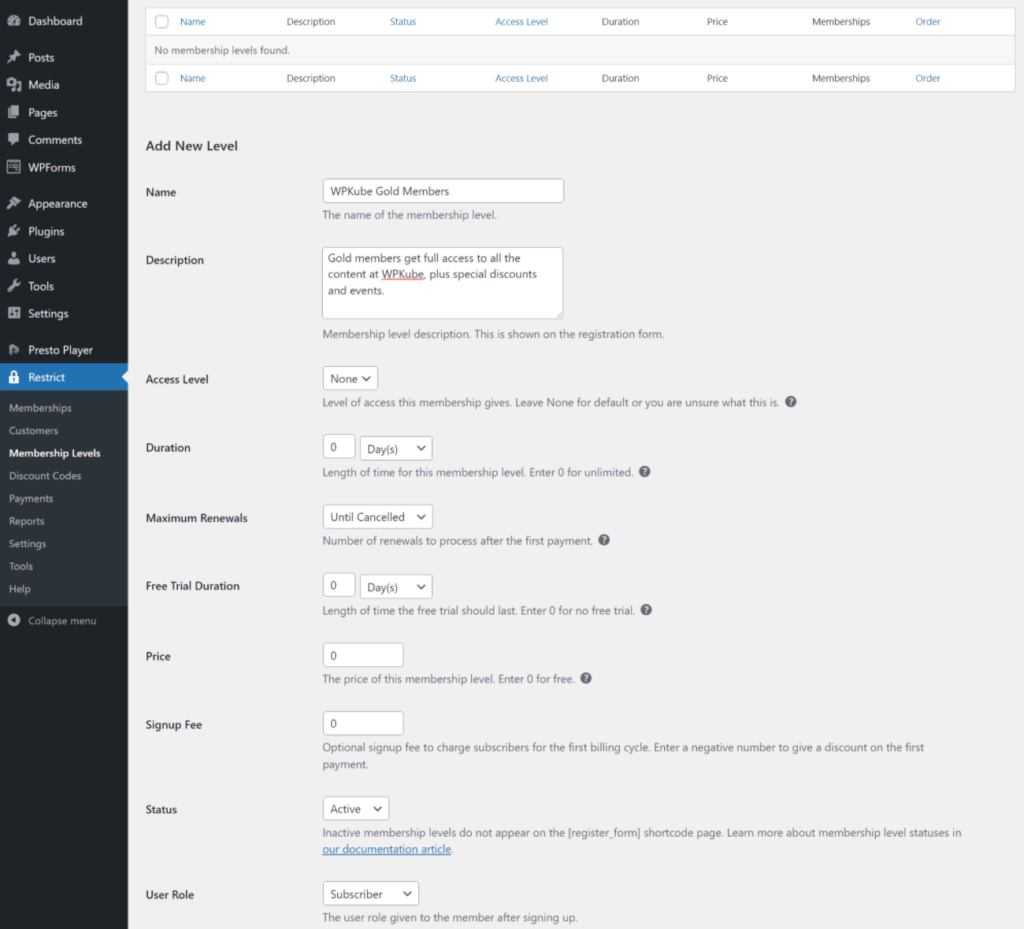Click the Collapse menu label
This screenshot has height=929, width=1024.
pyautogui.click(x=62, y=621)
